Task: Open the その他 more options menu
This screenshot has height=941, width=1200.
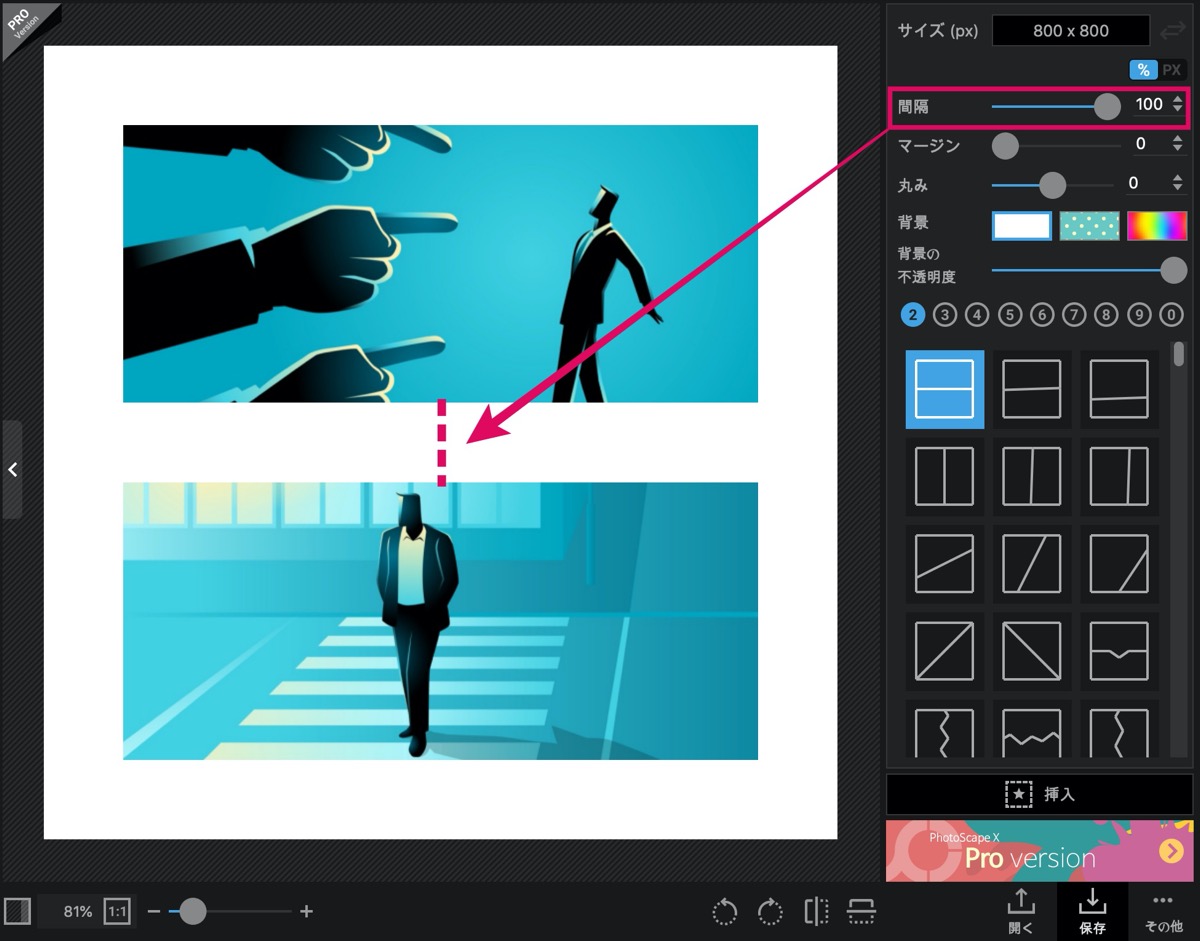Action: [1163, 911]
